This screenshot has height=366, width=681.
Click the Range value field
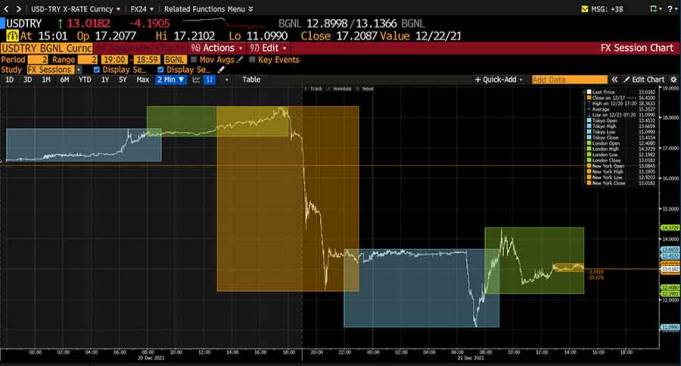[x=87, y=60]
